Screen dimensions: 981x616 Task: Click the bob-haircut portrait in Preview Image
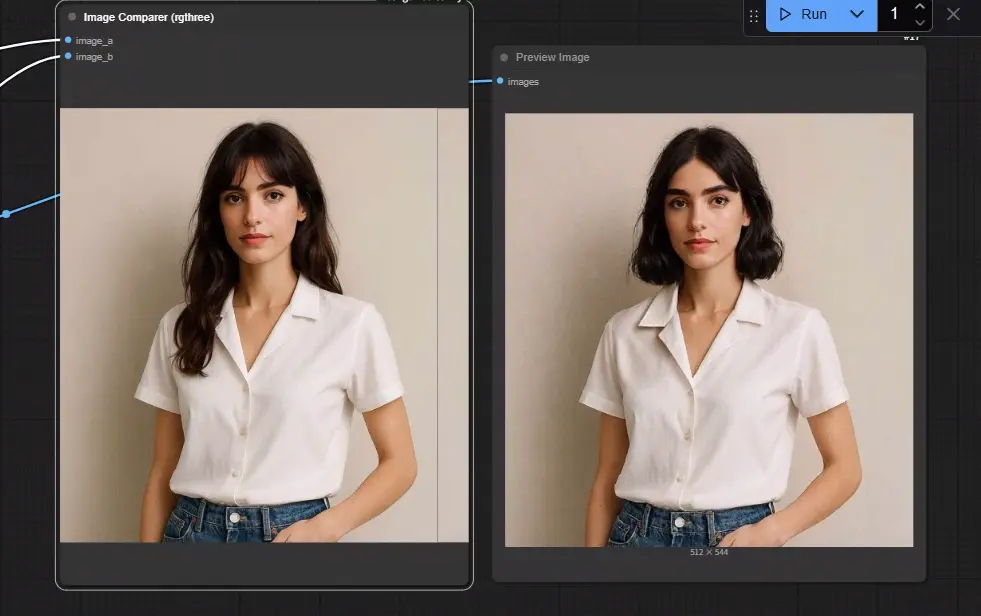(x=709, y=330)
